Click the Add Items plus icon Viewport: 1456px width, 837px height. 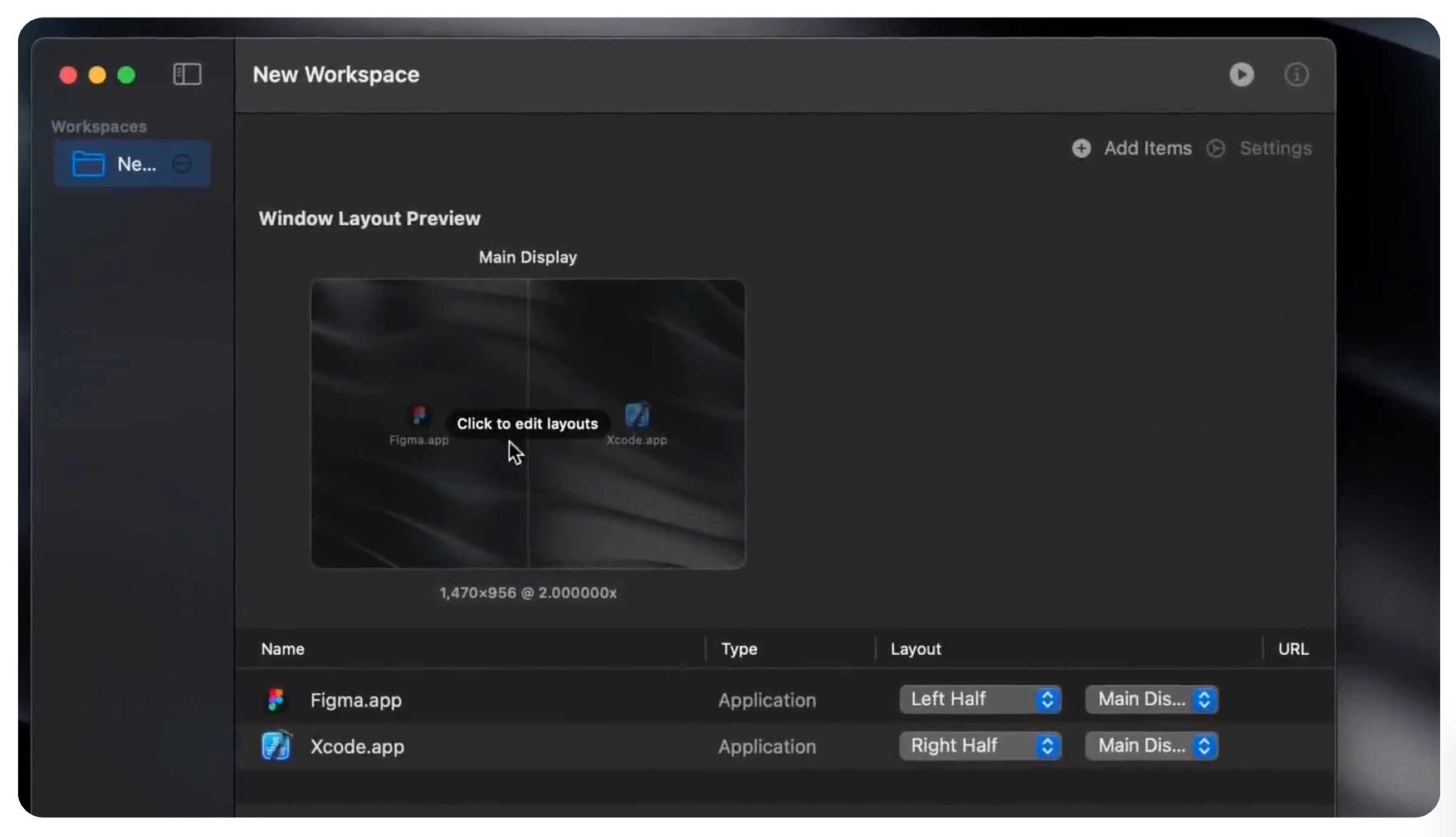(x=1081, y=149)
